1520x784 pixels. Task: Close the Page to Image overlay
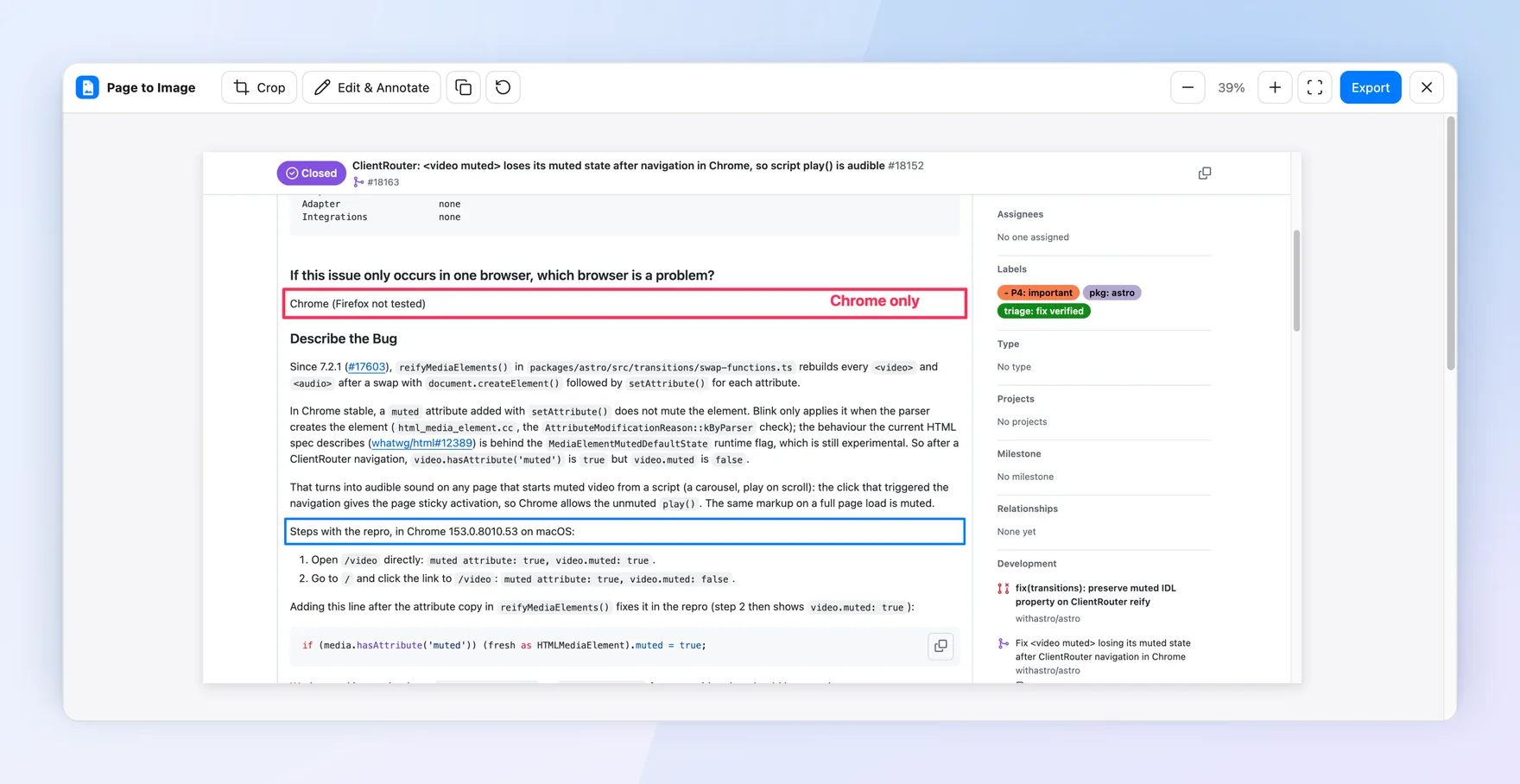coord(1427,87)
